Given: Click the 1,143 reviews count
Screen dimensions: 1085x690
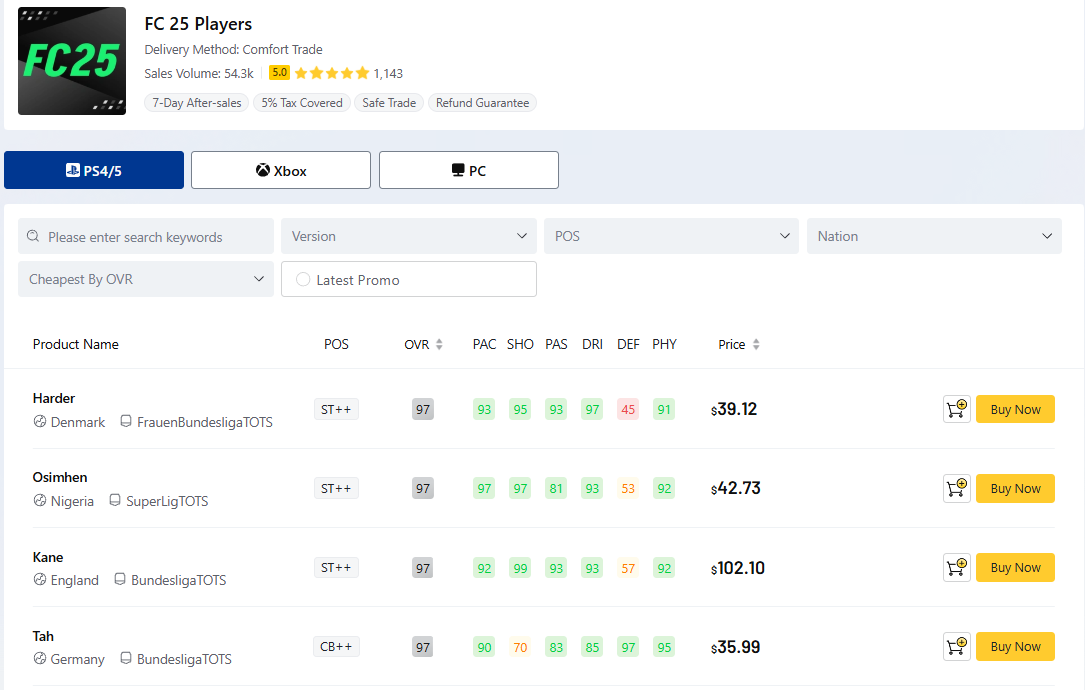Looking at the screenshot, I should pyautogui.click(x=388, y=73).
